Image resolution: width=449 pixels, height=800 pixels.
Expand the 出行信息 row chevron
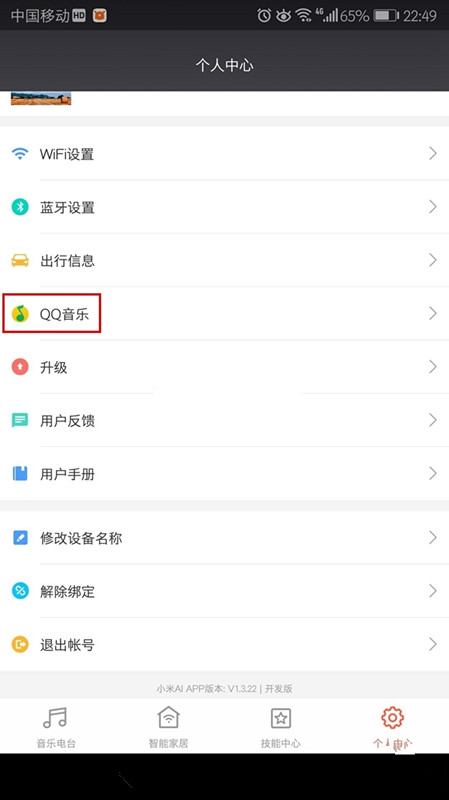[x=433, y=260]
